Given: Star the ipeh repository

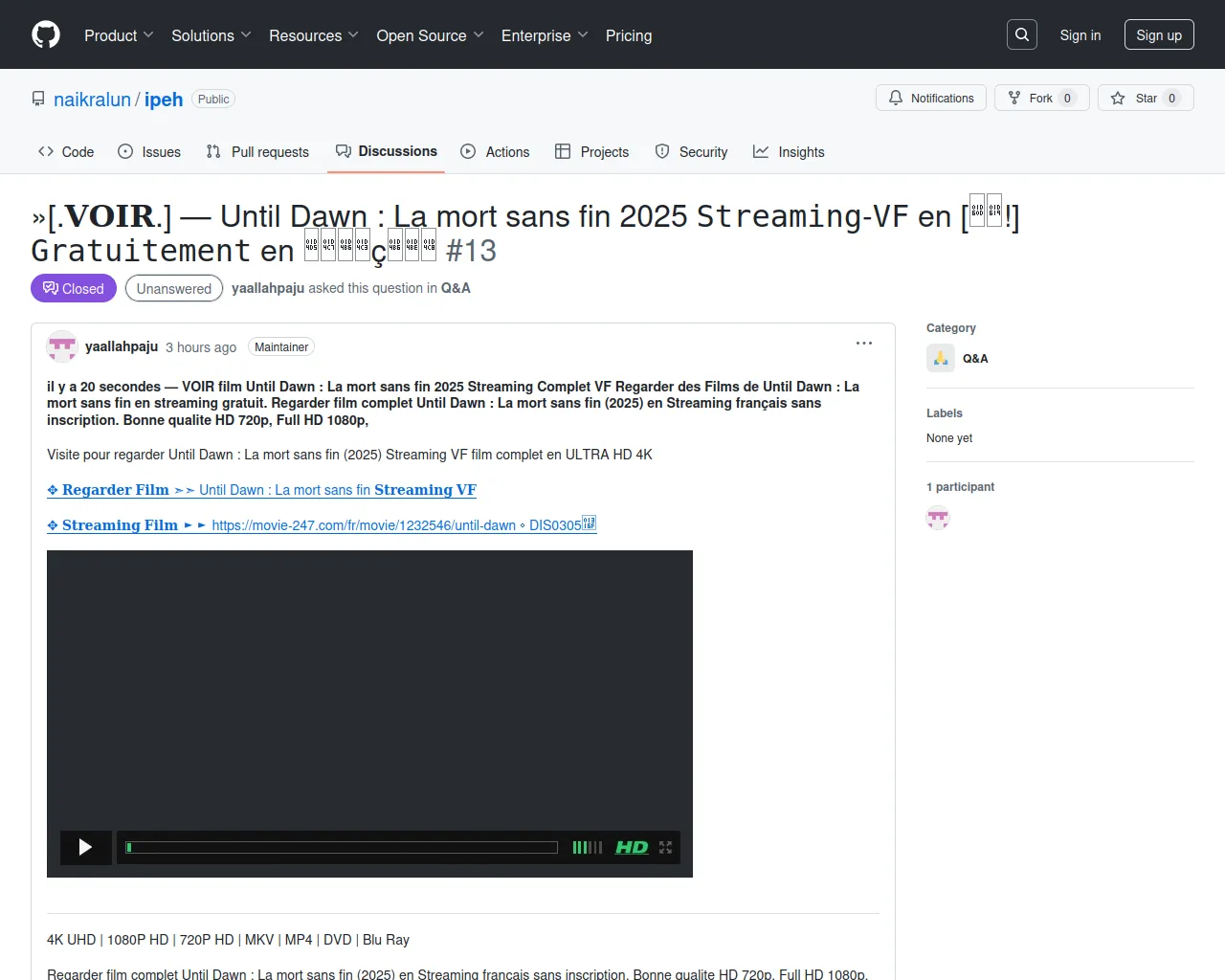Looking at the screenshot, I should coord(1146,99).
